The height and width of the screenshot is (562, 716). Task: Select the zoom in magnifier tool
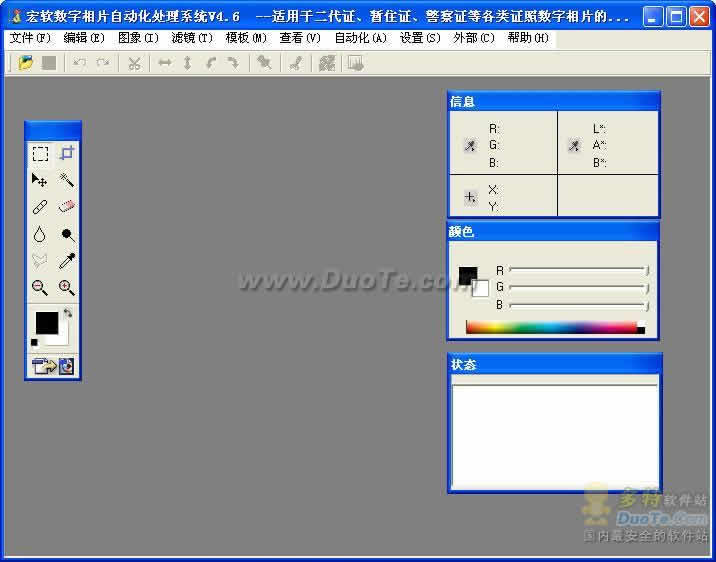point(67,288)
